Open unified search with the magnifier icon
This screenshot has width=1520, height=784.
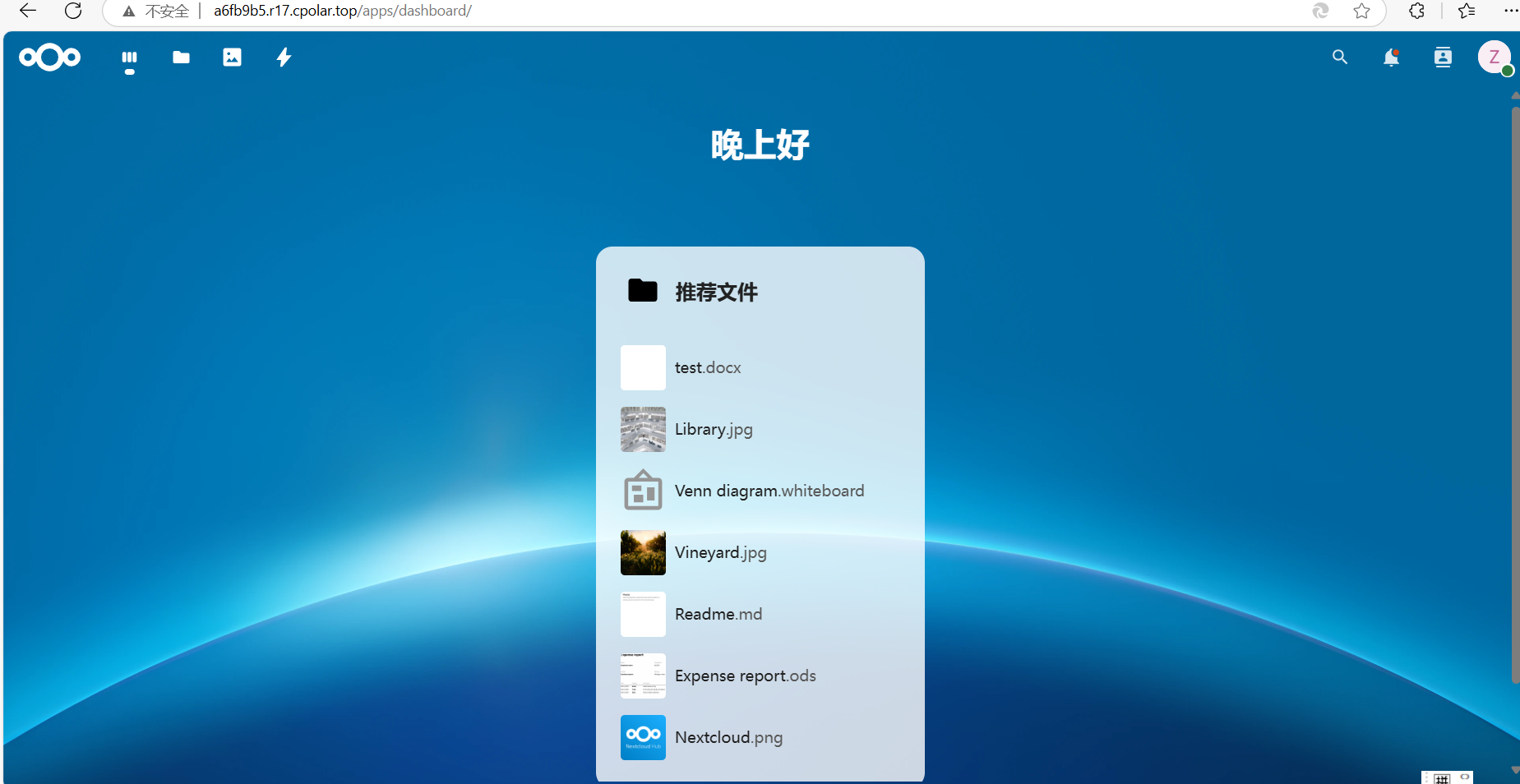1339,58
